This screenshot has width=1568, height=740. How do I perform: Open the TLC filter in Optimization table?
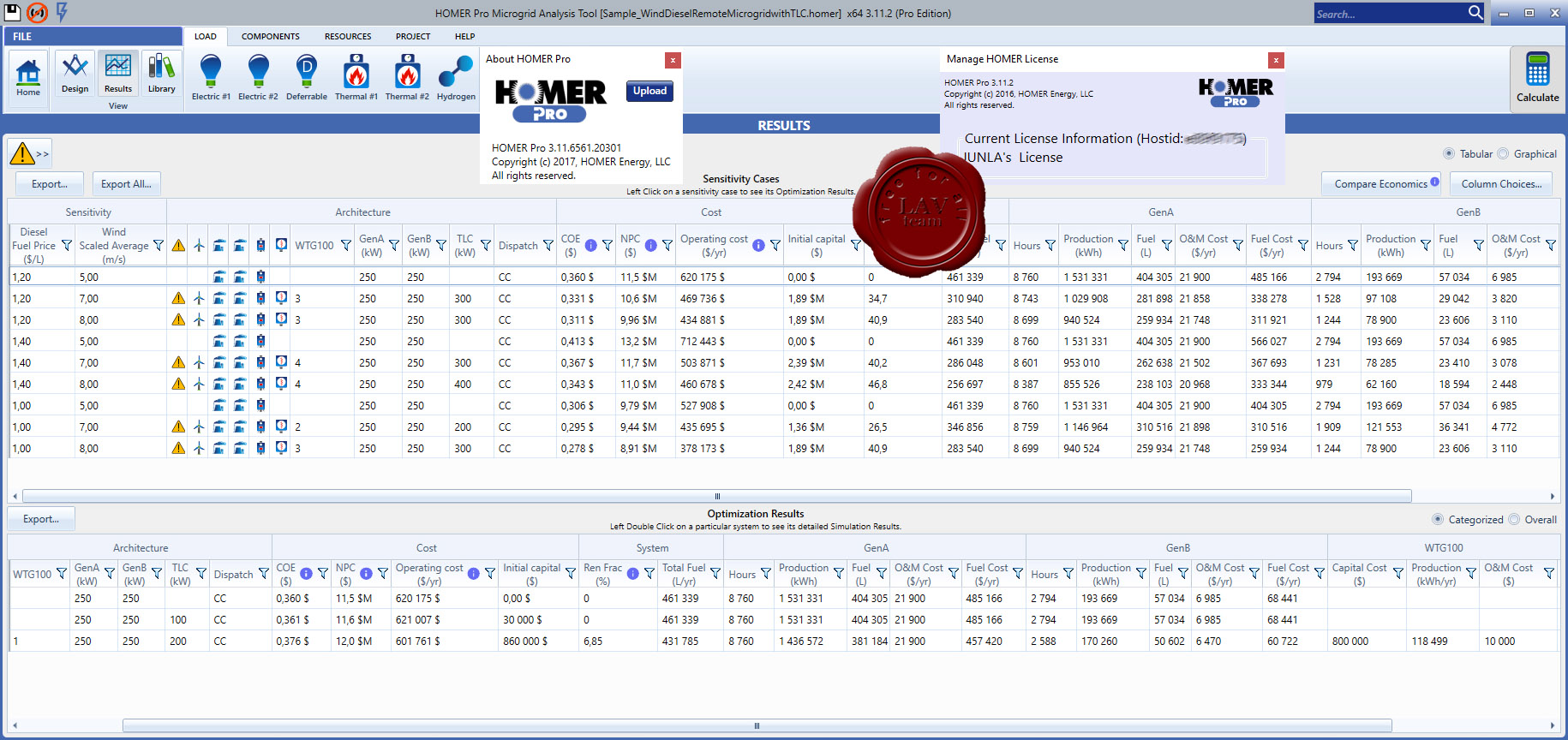click(200, 574)
